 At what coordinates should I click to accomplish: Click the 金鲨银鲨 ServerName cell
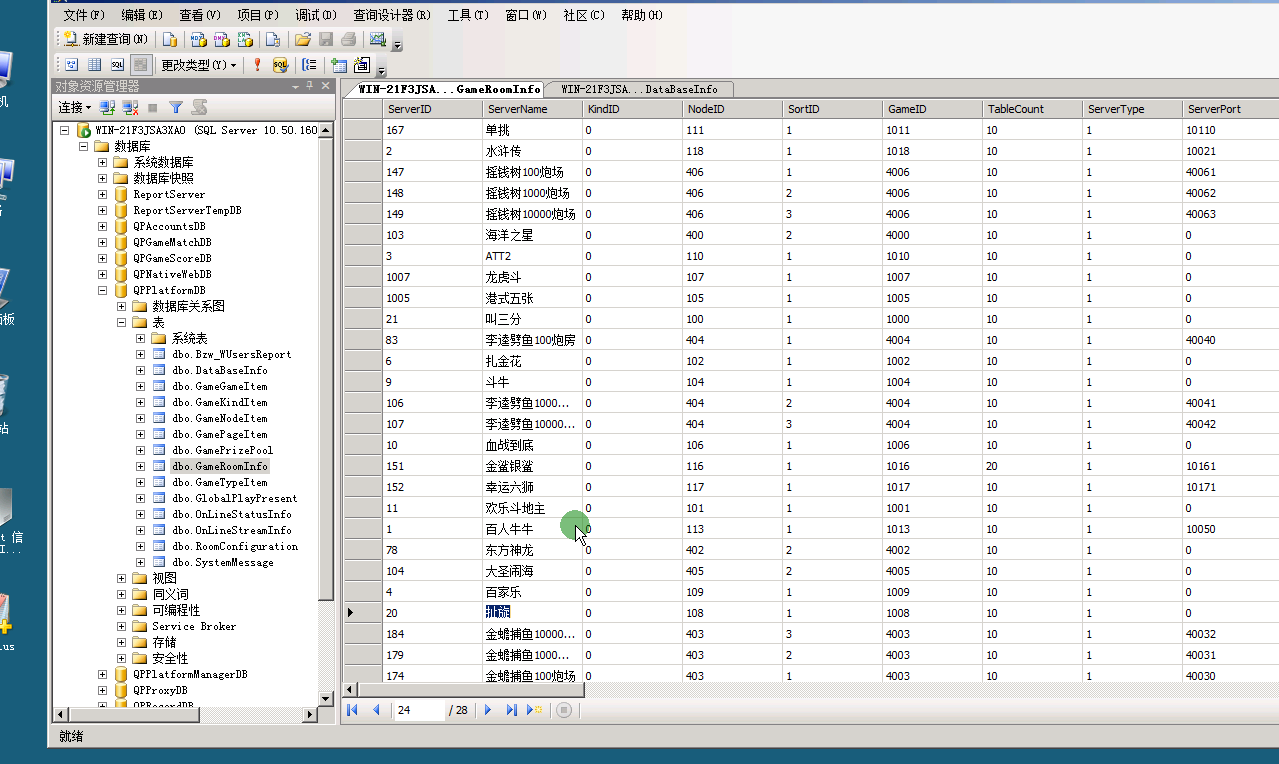point(532,466)
